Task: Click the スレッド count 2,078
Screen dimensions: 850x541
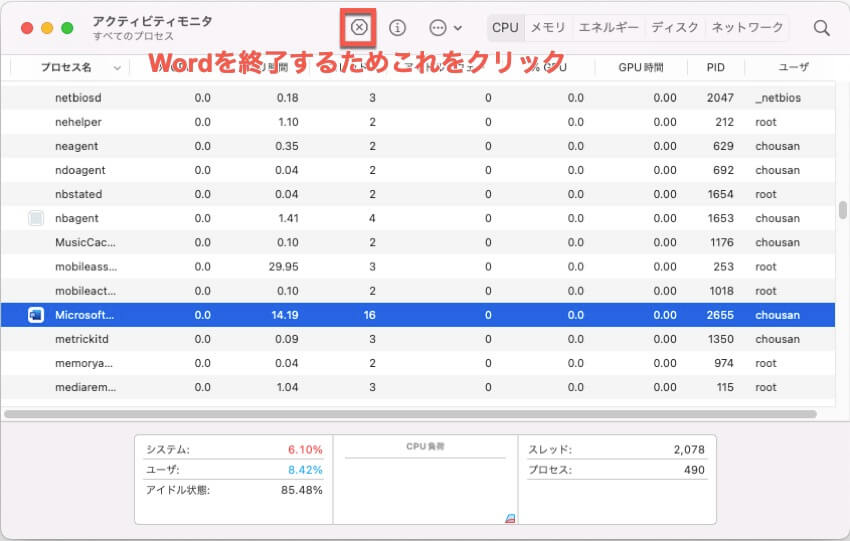Action: pos(689,449)
